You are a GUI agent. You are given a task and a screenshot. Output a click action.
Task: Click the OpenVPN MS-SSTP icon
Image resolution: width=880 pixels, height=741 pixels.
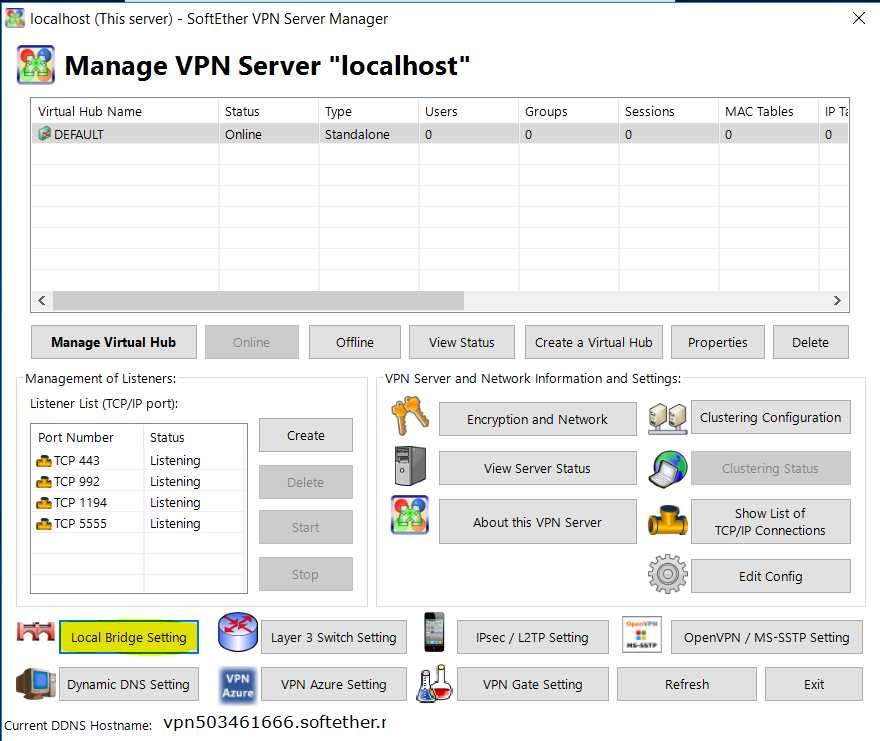point(642,635)
